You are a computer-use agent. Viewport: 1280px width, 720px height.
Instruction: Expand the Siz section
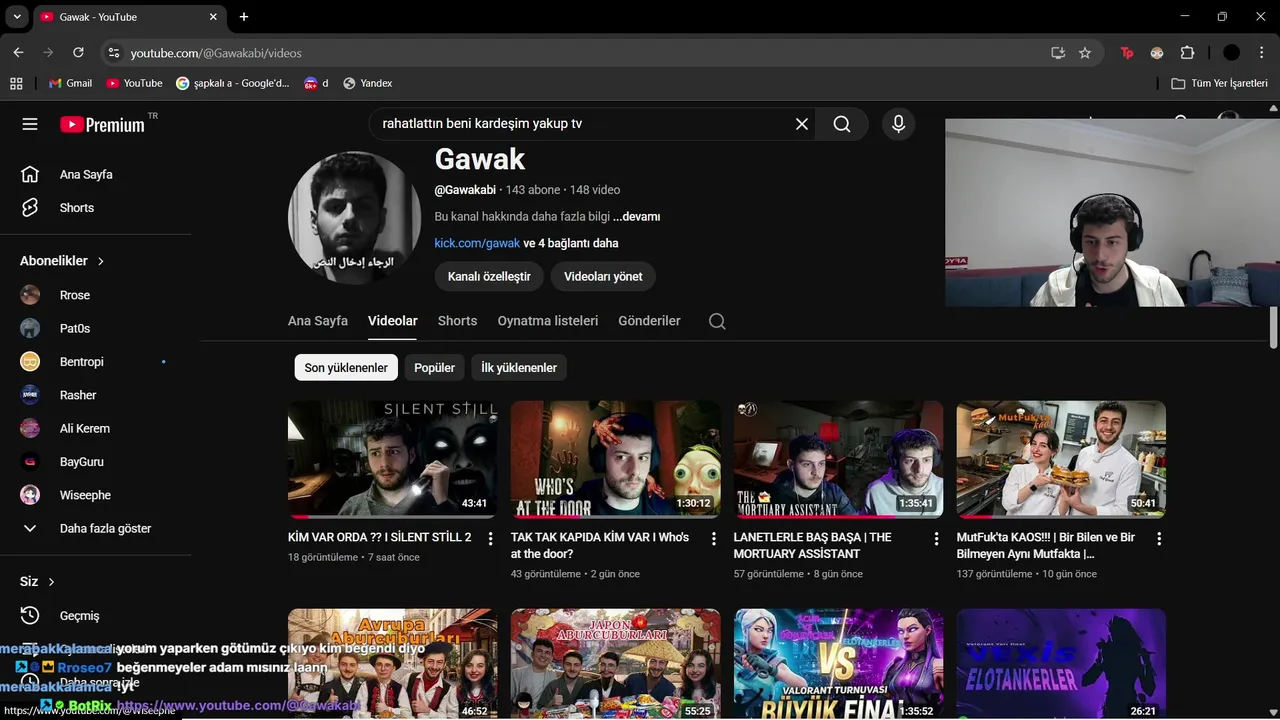[38, 581]
